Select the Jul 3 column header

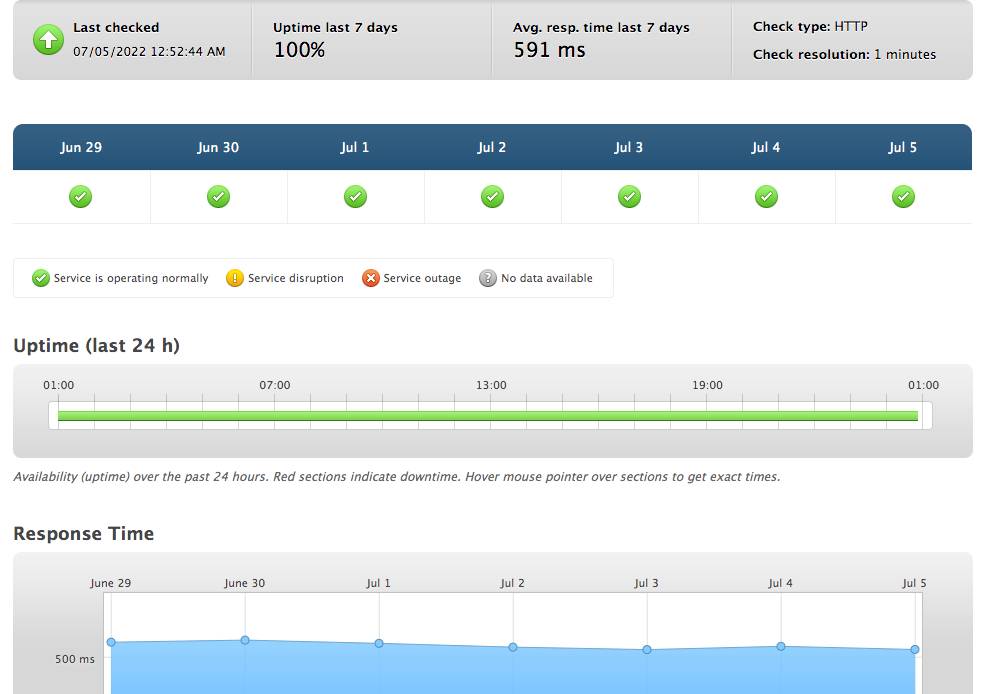[629, 147]
